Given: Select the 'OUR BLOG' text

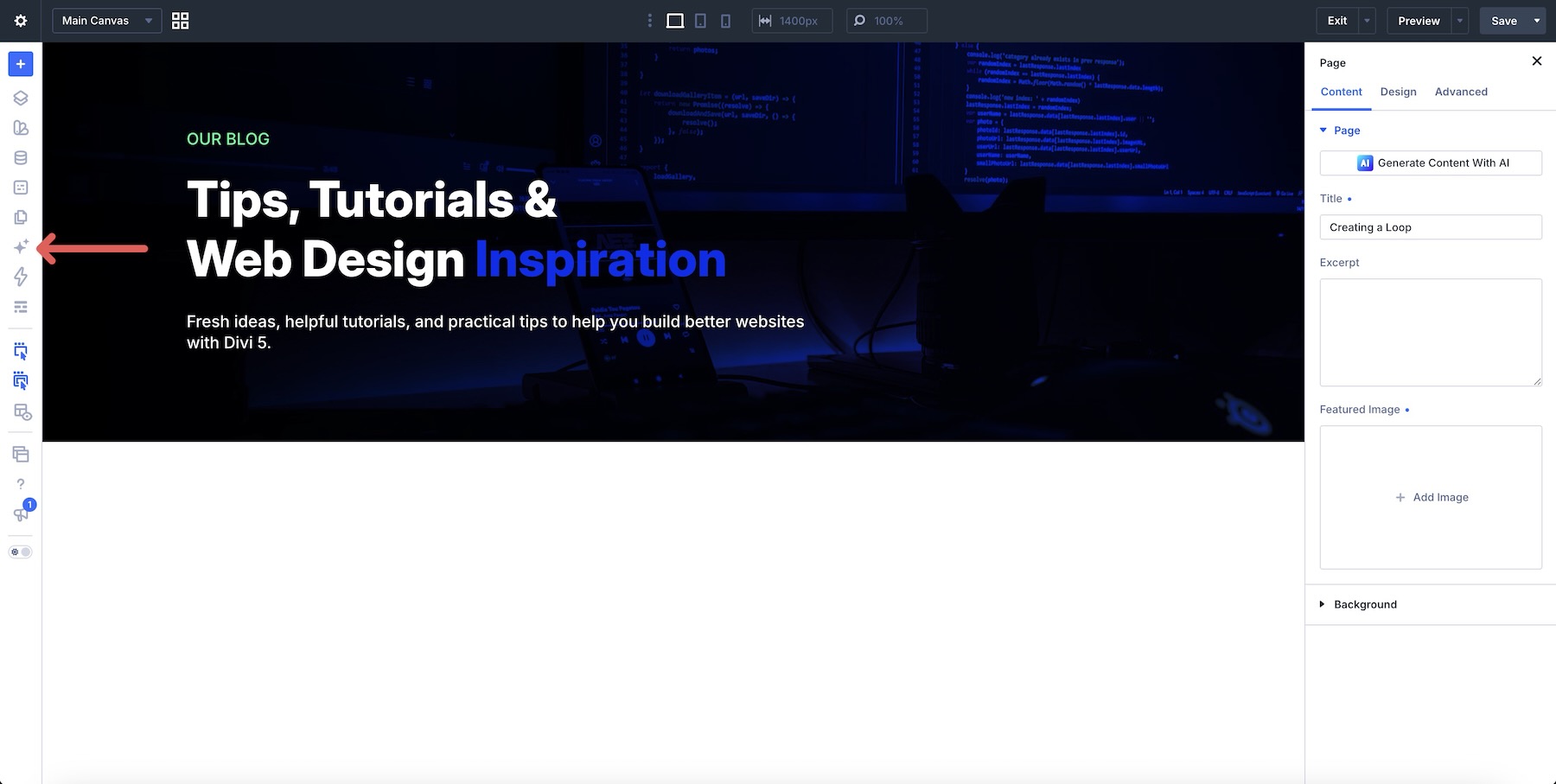Looking at the screenshot, I should [228, 139].
